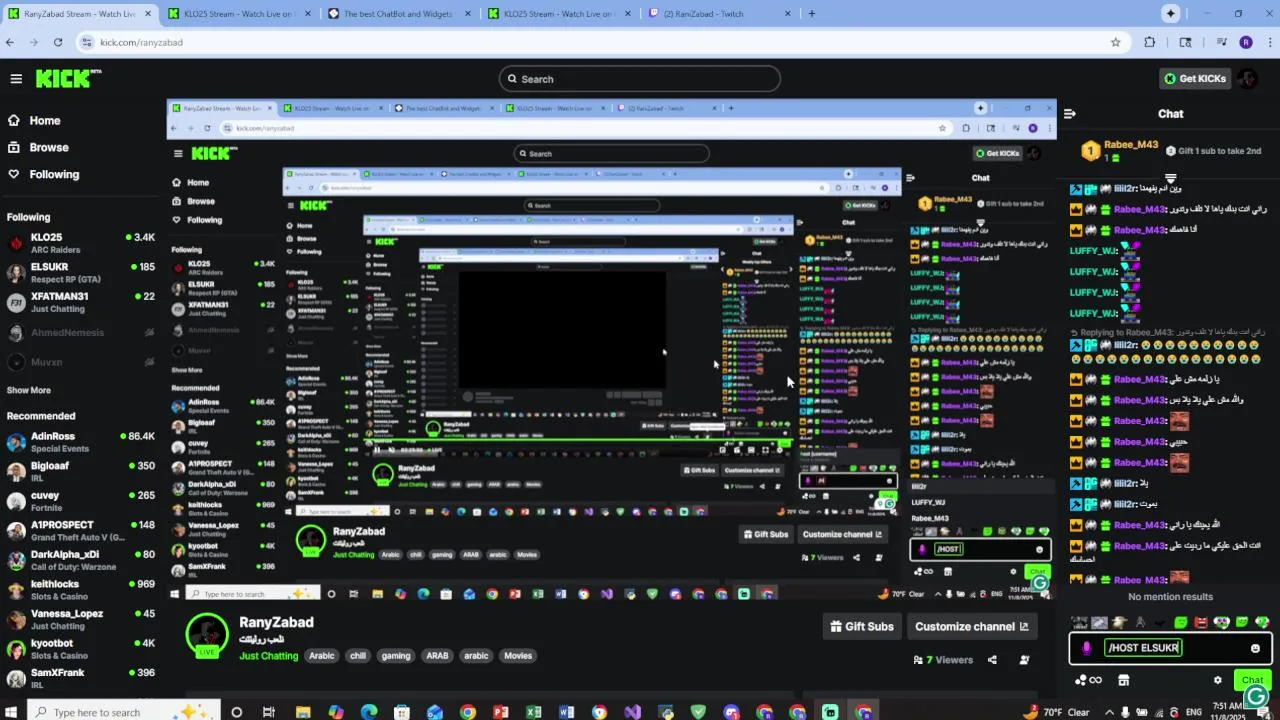The width and height of the screenshot is (1280, 720).
Task: Insert the red angry emote
Action: [x=1201, y=622]
